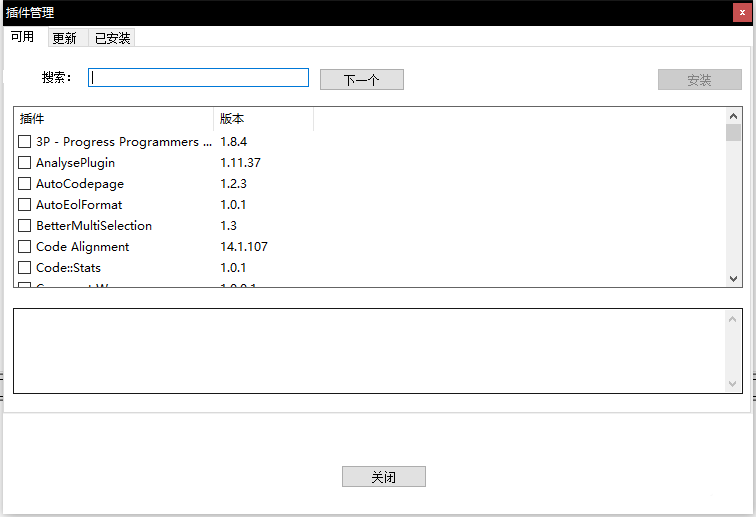Screen dimensions: 756x517
Task: Click the description box scroll-up arrow
Action: [x=732, y=319]
